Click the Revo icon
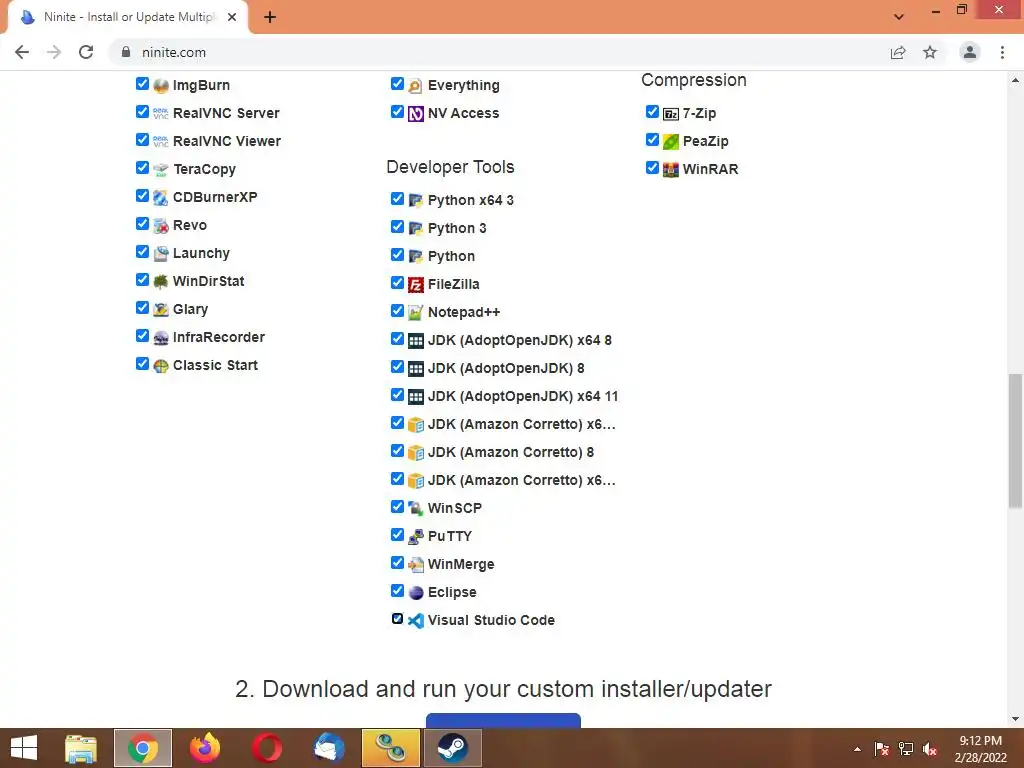The image size is (1024, 768). point(161,226)
